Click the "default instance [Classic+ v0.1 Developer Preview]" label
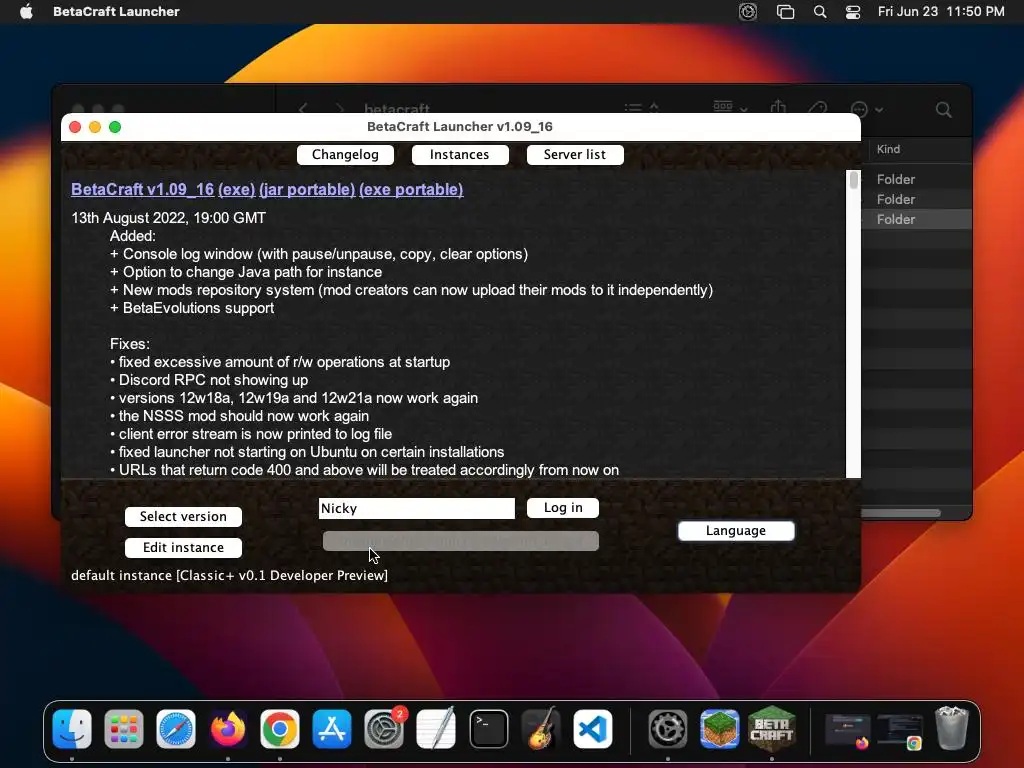Image resolution: width=1024 pixels, height=768 pixels. coord(229,575)
